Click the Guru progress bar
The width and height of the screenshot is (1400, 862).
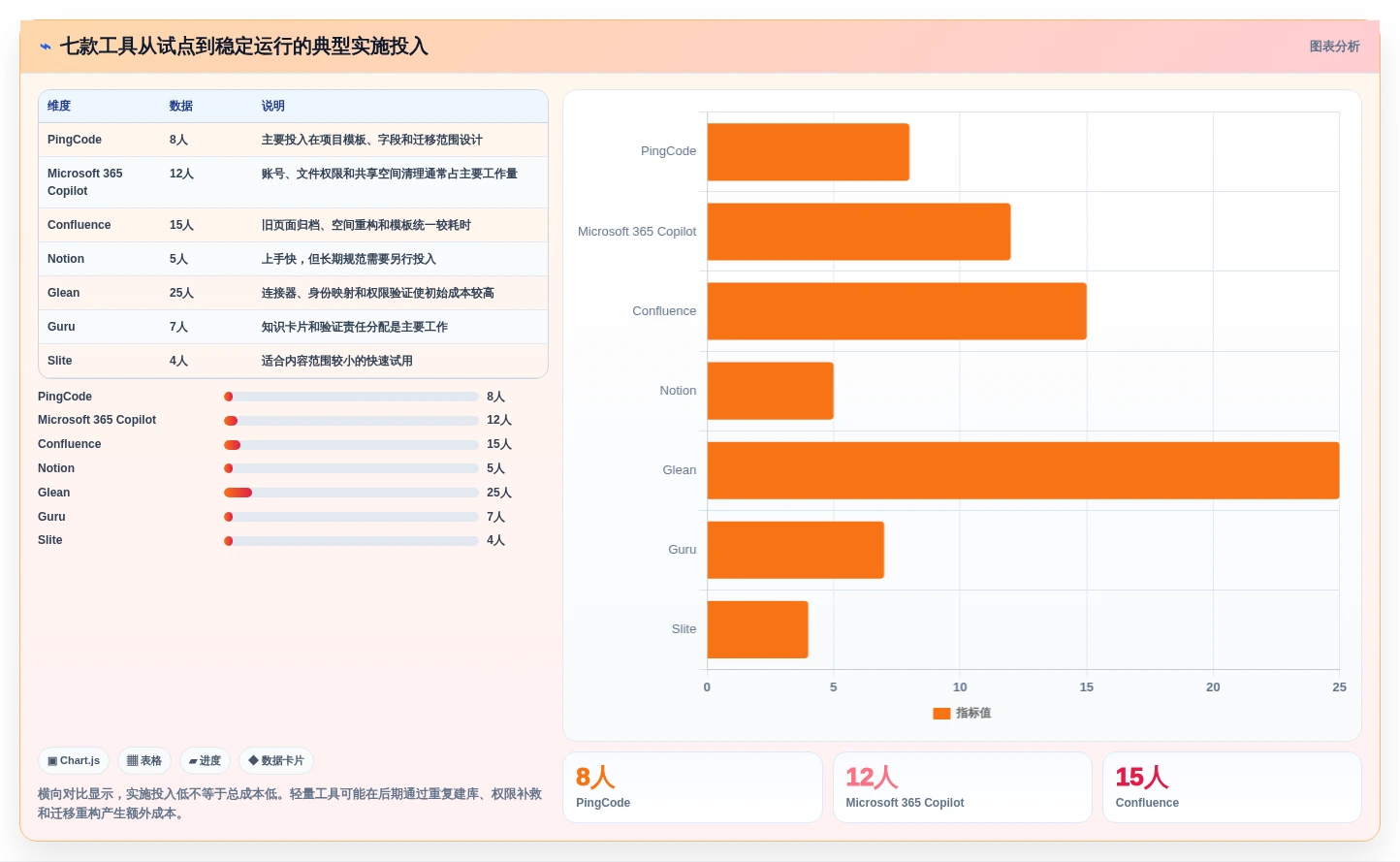351,517
